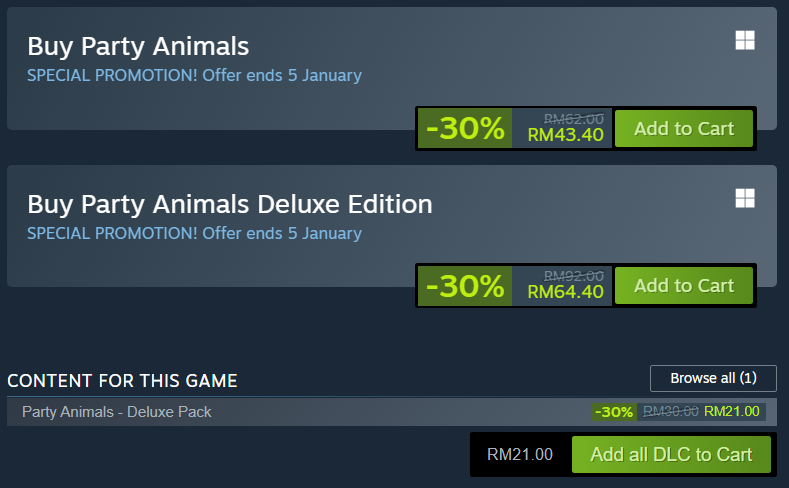The width and height of the screenshot is (789, 488).
Task: Click the struck-through RM62.00 original price
Action: pyautogui.click(x=573, y=119)
